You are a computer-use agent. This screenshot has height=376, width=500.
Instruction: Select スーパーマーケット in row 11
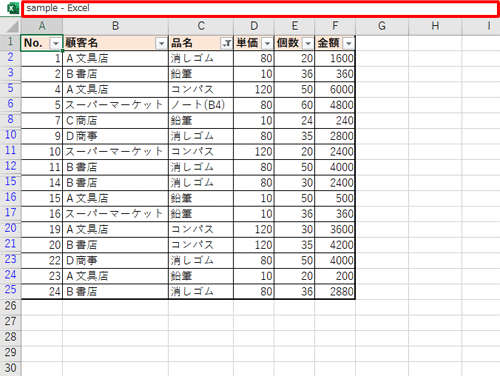click(115, 152)
